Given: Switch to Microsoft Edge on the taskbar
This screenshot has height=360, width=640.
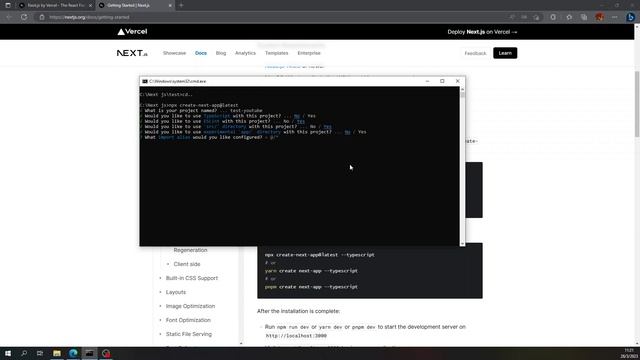Looking at the screenshot, I should pyautogui.click(x=73, y=353).
